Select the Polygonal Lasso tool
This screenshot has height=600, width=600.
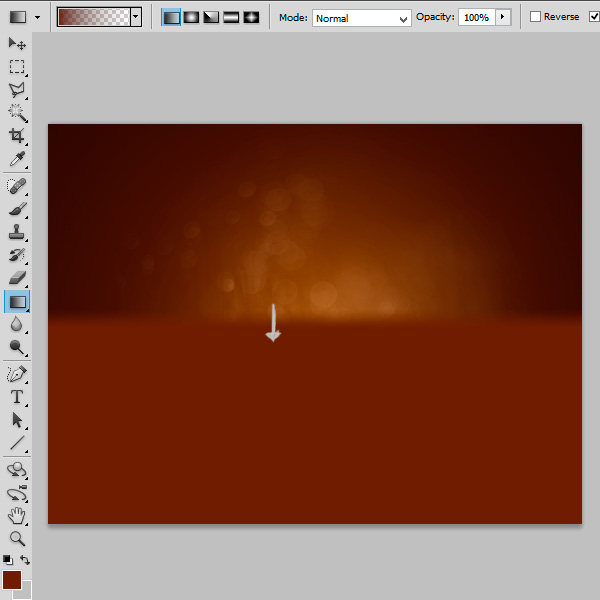(x=17, y=90)
